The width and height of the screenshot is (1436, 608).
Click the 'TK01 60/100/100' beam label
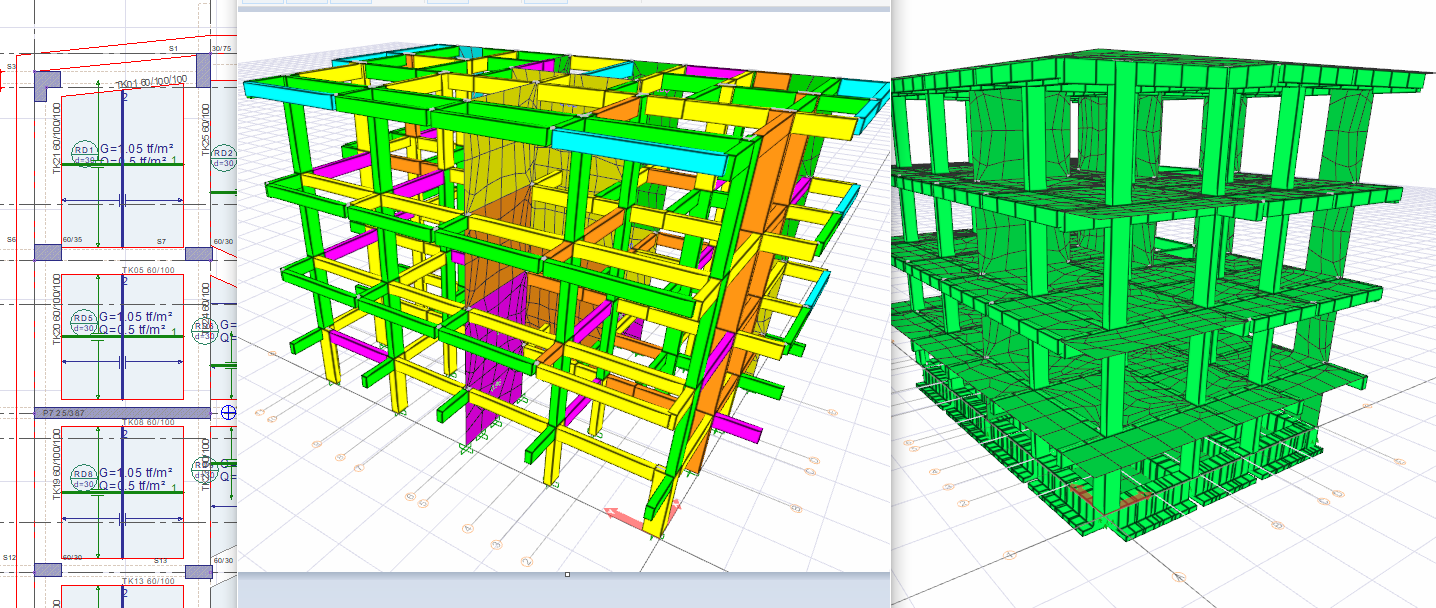click(x=151, y=82)
